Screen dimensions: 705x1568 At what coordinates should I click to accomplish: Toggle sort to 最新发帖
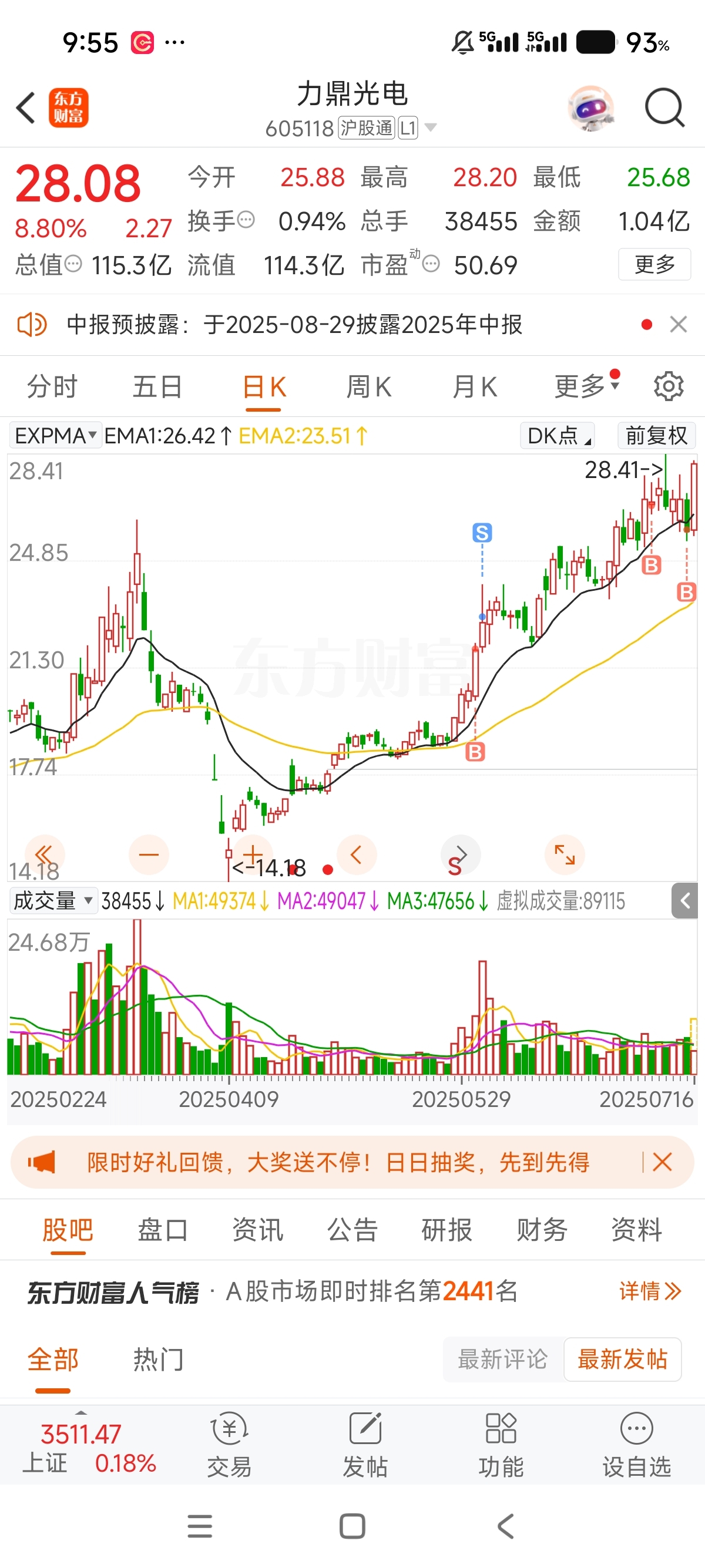pos(622,1359)
